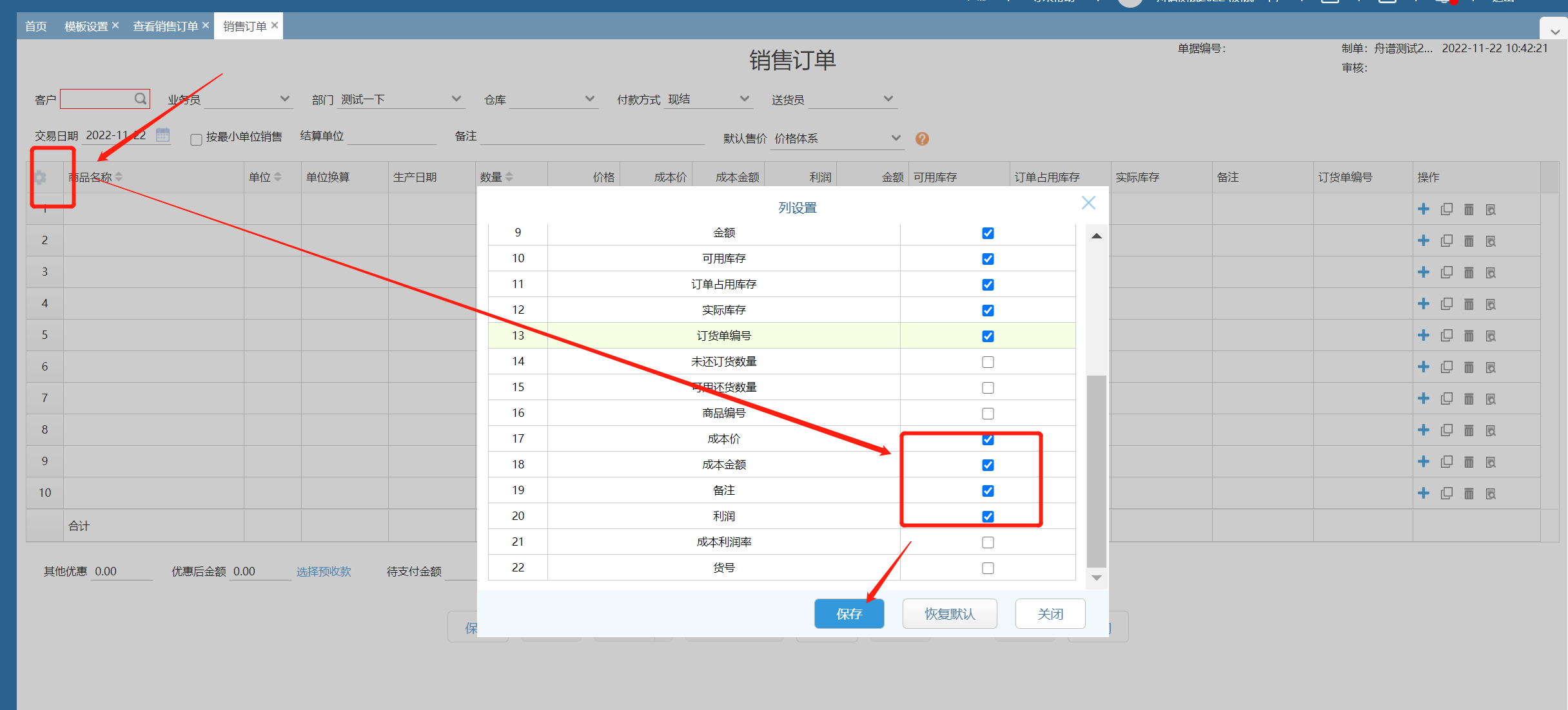Add a row using row 2 plus icon
Screen dimensions: 1568x710
pos(1424,240)
